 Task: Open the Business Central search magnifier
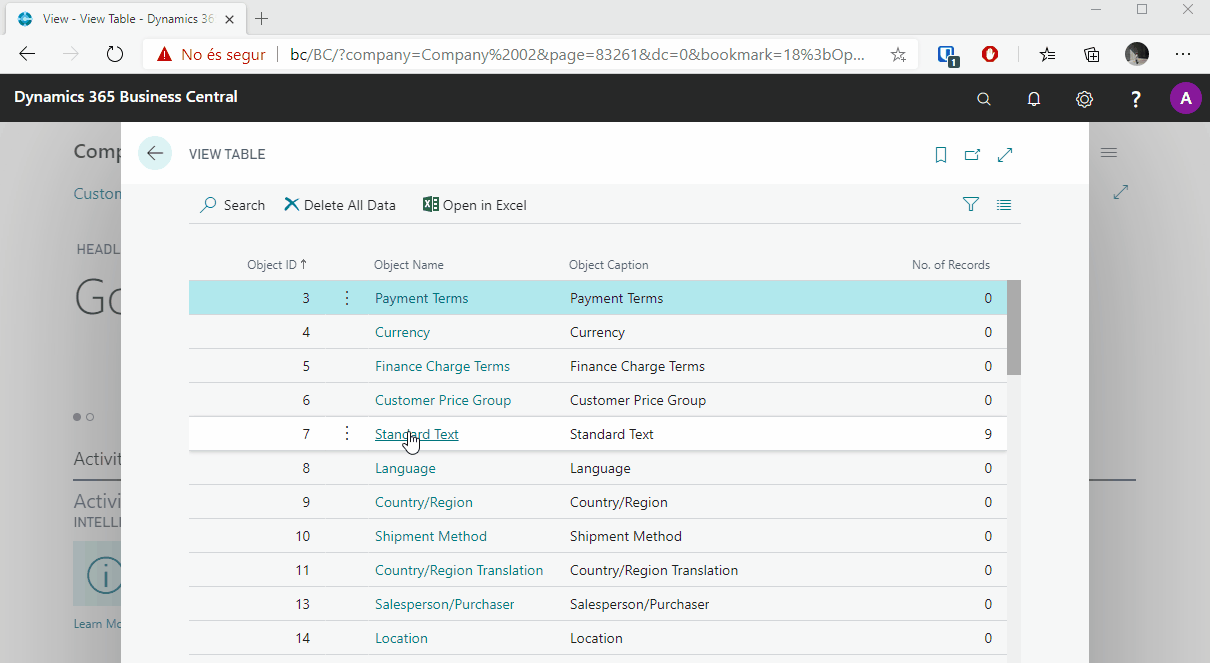[x=984, y=99]
